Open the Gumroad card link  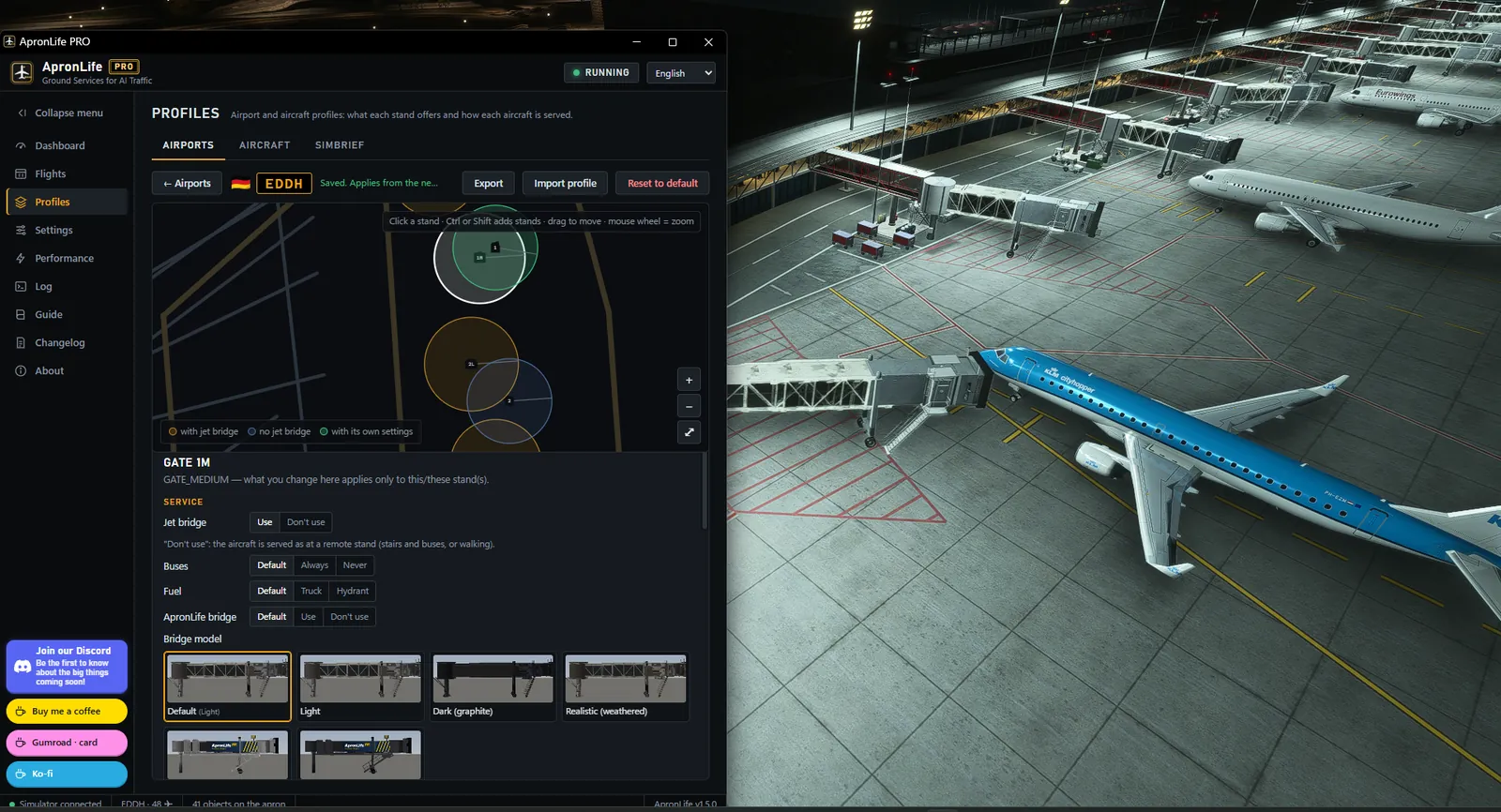(x=67, y=743)
